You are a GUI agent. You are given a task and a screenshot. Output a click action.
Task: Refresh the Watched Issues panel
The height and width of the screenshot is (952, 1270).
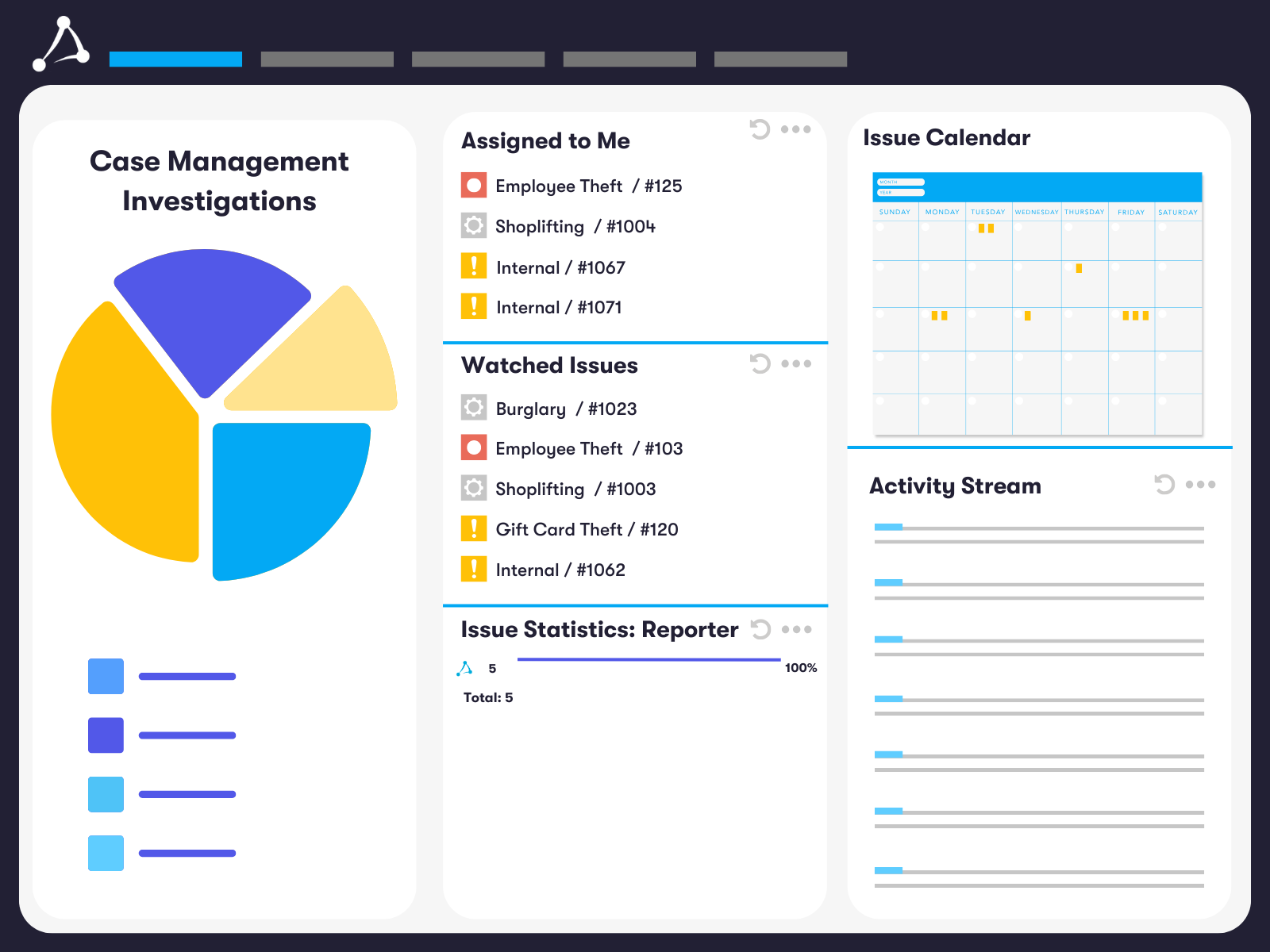pos(760,363)
